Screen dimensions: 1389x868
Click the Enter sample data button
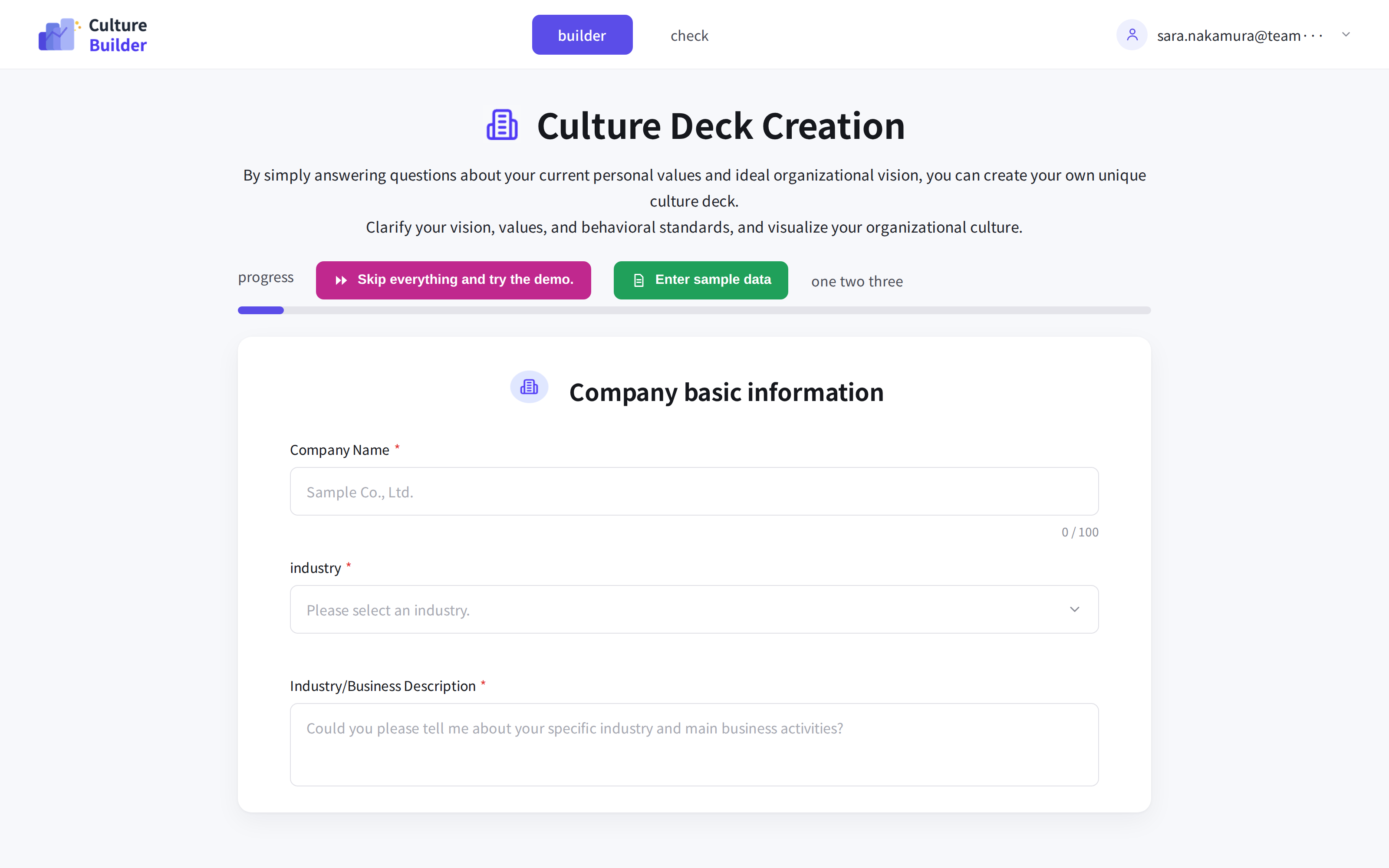click(x=700, y=280)
